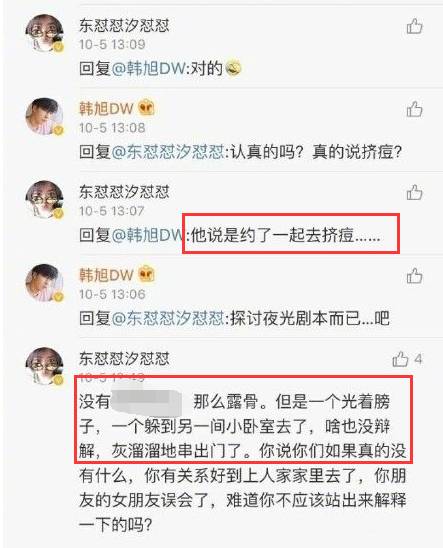This screenshot has height=548, width=443.
Task: Like 韩旭DW's 13:08 comment
Action: coord(415,109)
